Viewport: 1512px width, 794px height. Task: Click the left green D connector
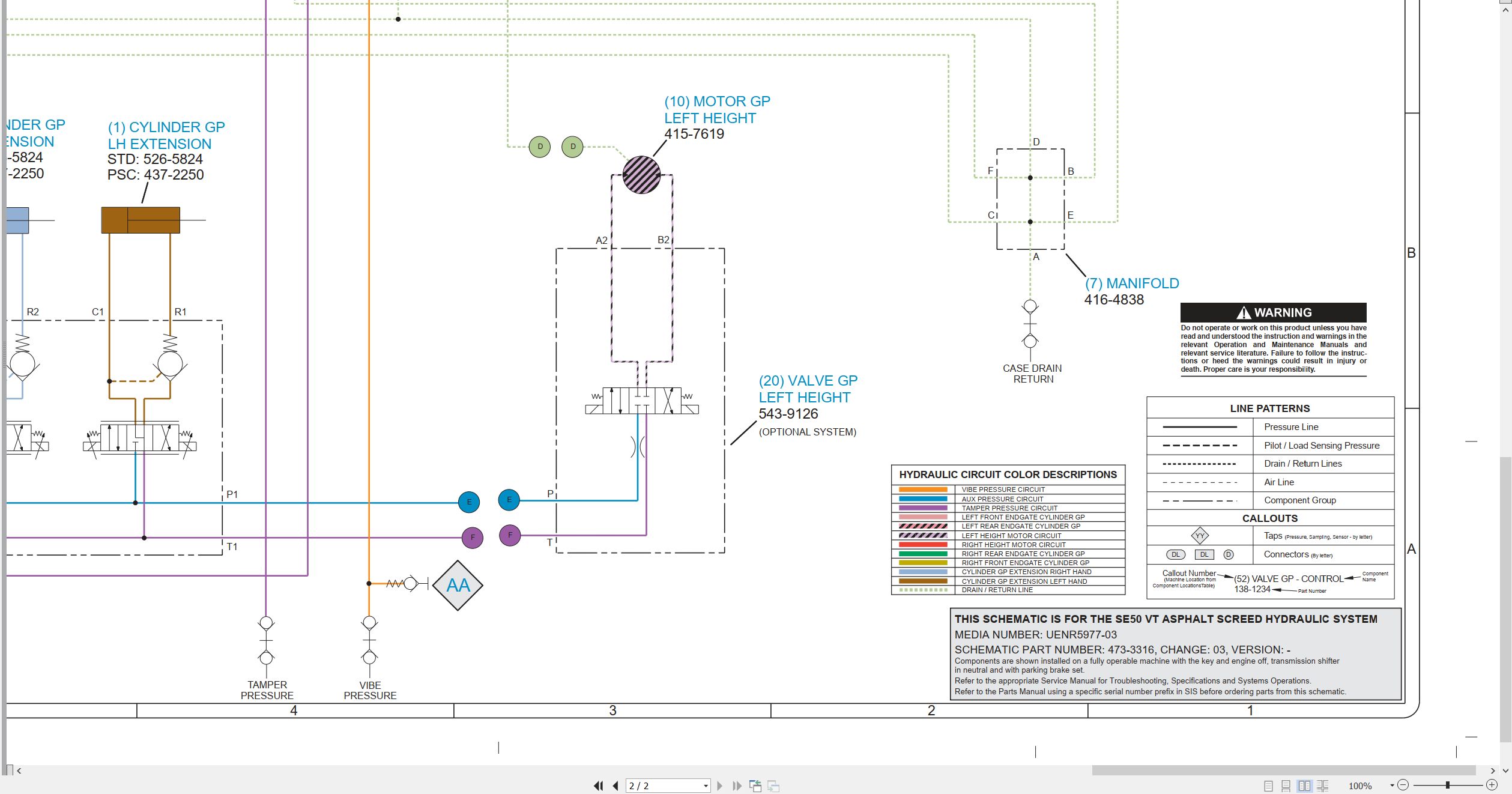pos(540,147)
